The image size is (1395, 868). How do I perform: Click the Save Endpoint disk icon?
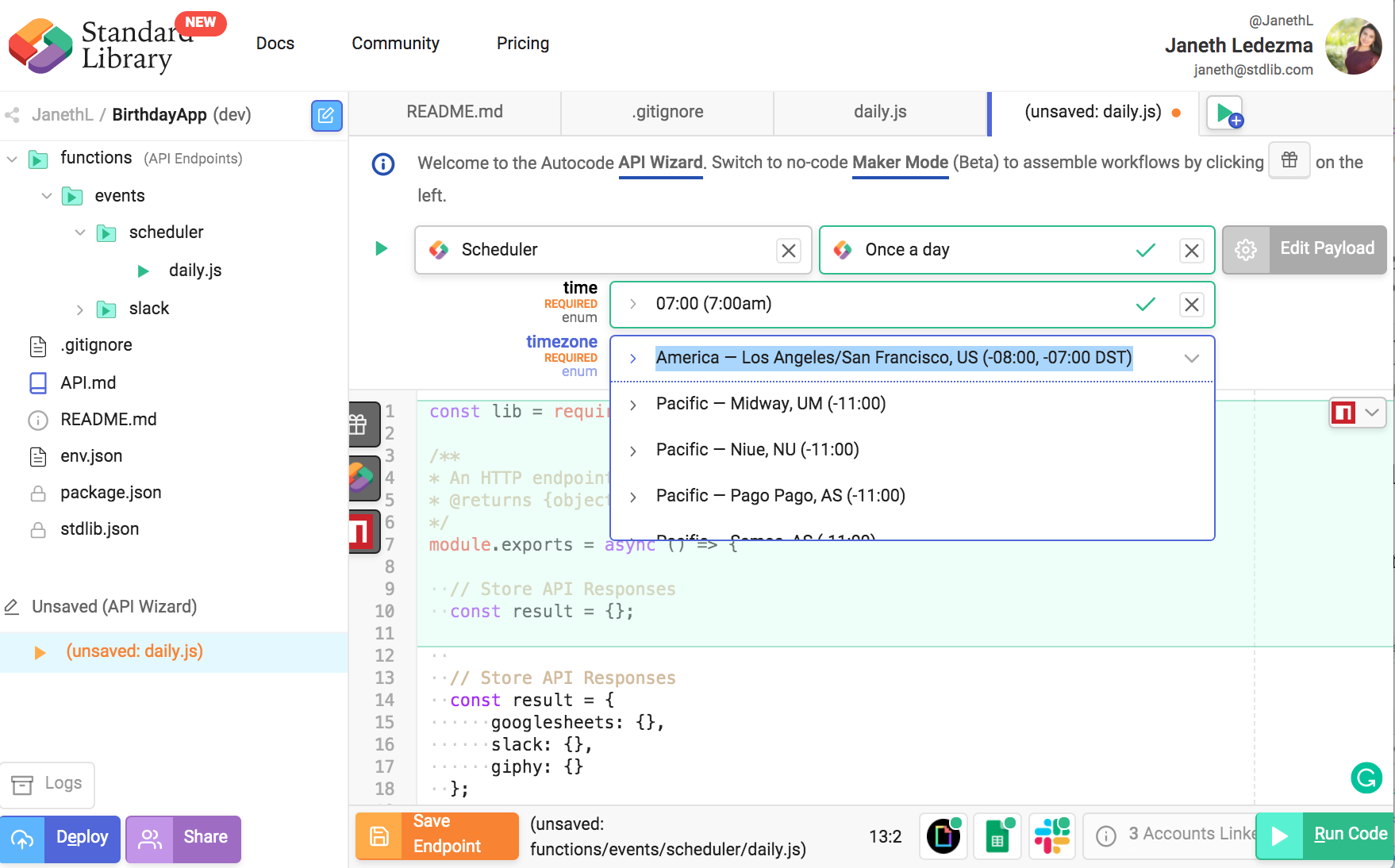click(x=379, y=836)
